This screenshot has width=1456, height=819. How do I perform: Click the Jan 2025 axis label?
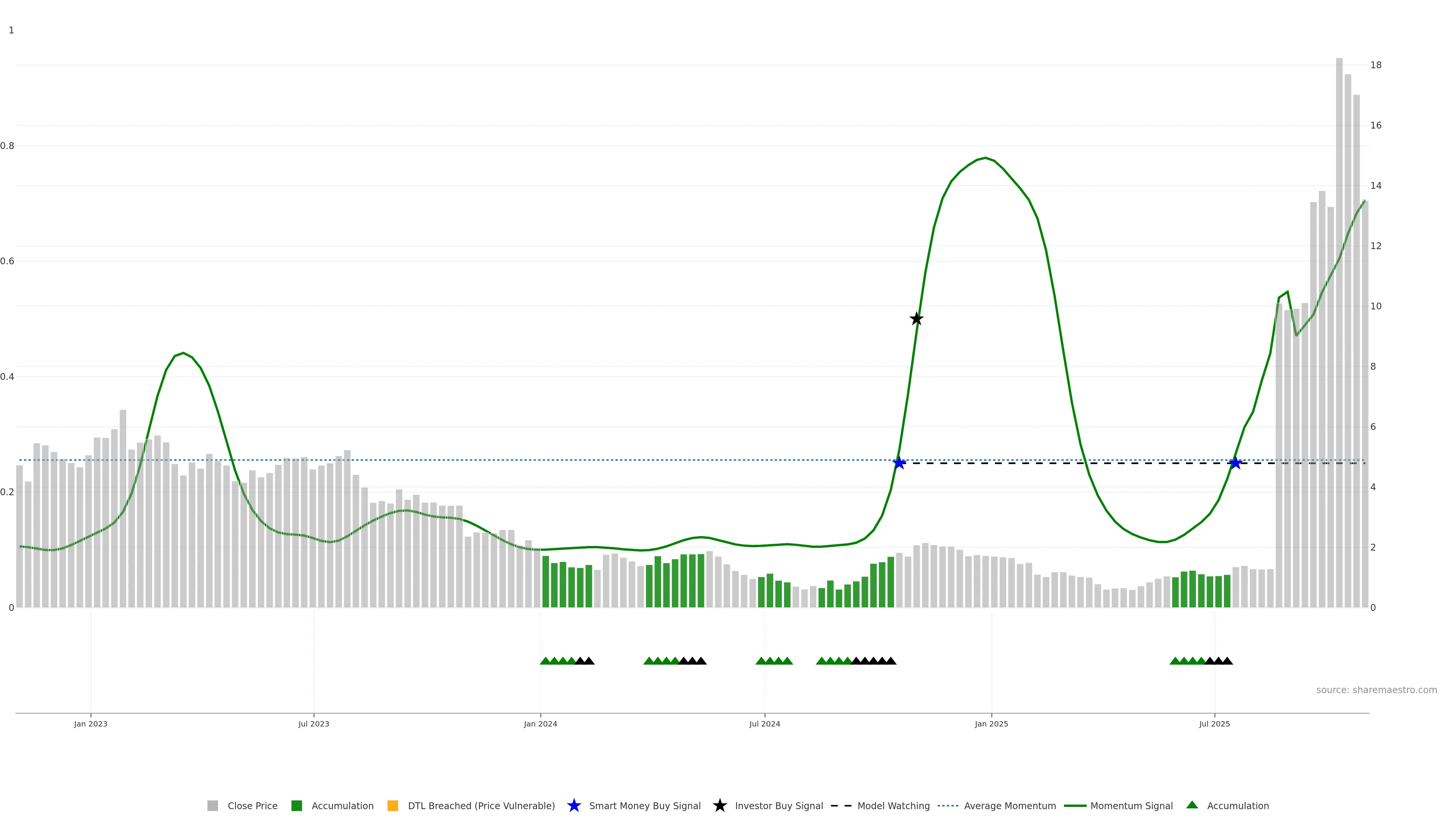click(992, 723)
